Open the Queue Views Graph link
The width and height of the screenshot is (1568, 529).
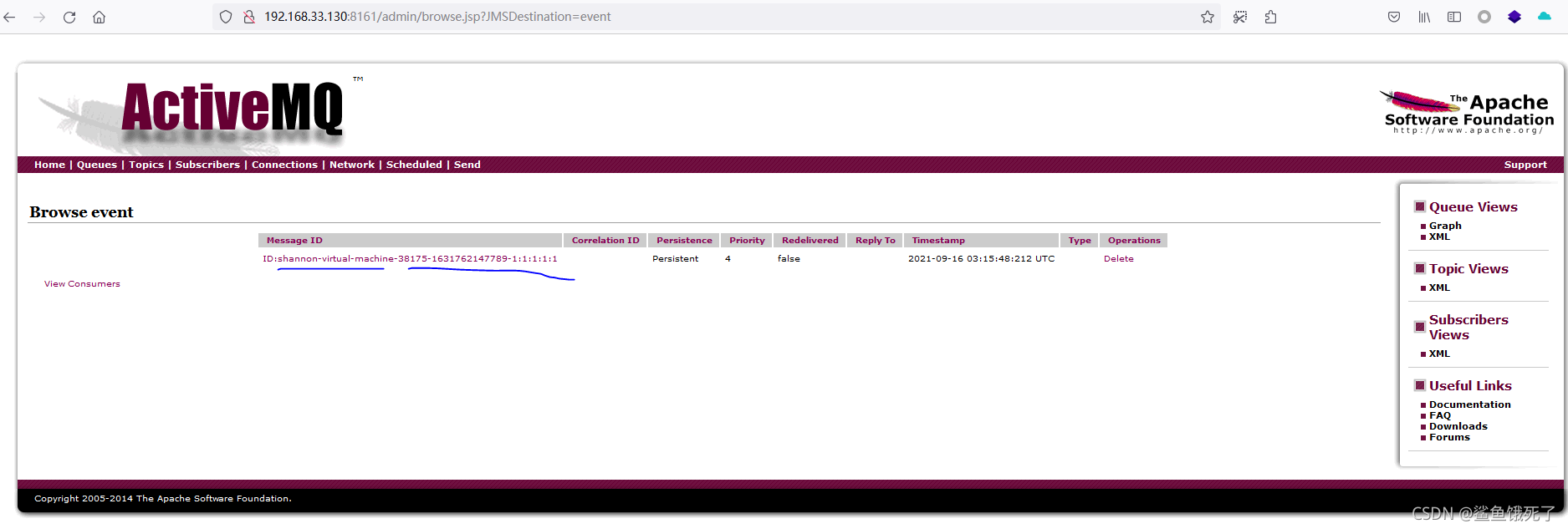point(1445,226)
